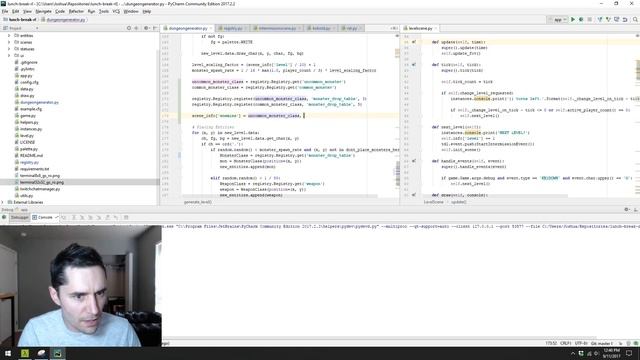Open the white oval app in taskbar
Image resolution: width=640 pixels, height=360 pixels.
pyautogui.click(x=41, y=353)
